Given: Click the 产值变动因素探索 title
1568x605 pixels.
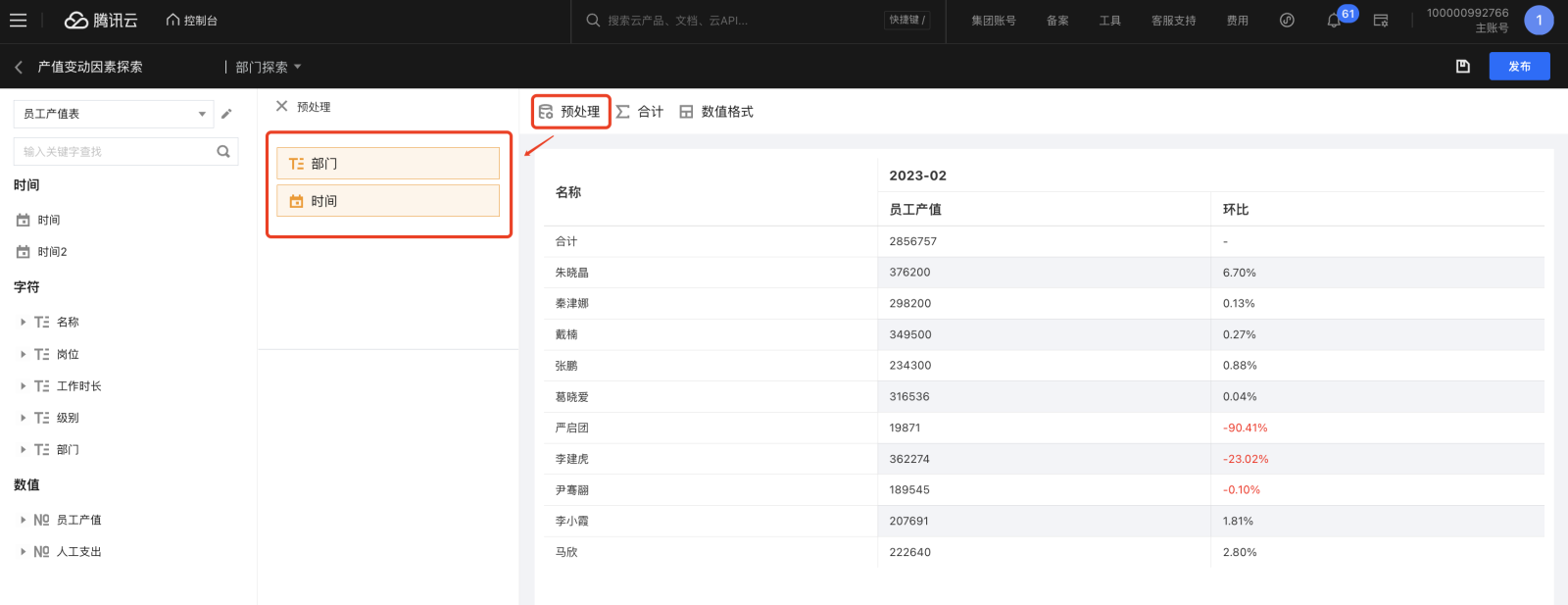Looking at the screenshot, I should [90, 67].
